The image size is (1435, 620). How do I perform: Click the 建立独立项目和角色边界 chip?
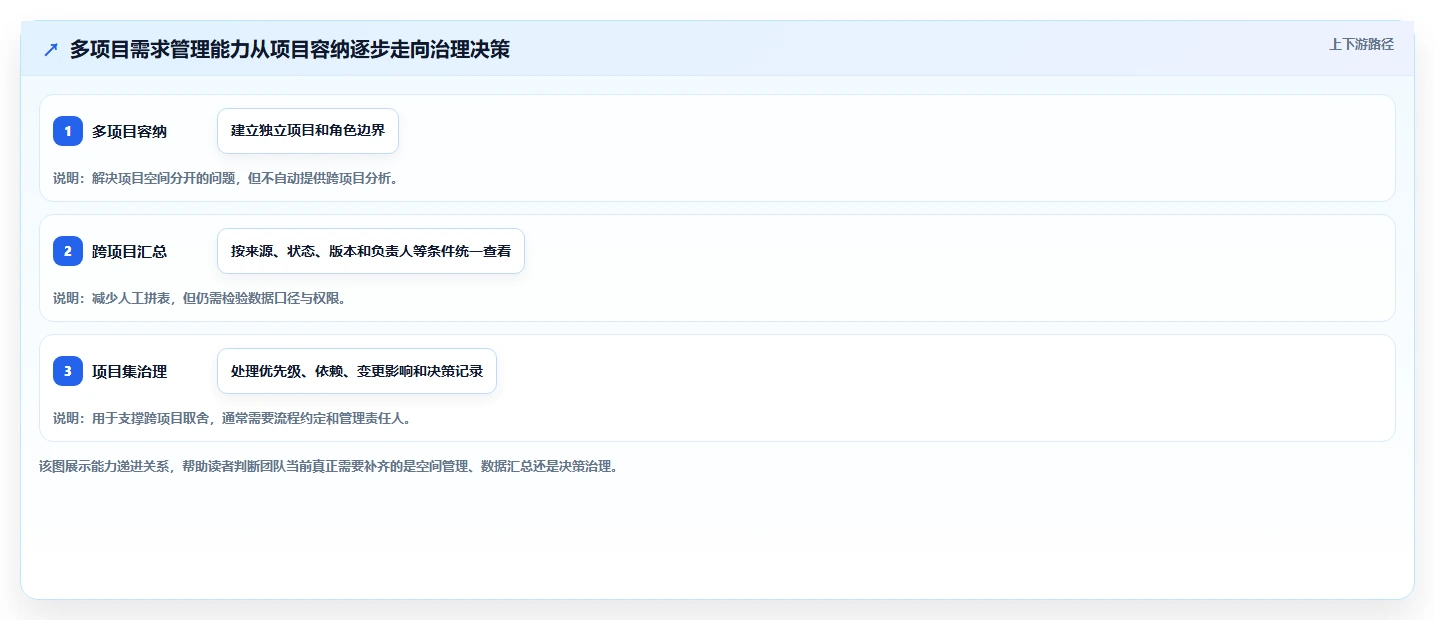point(308,131)
